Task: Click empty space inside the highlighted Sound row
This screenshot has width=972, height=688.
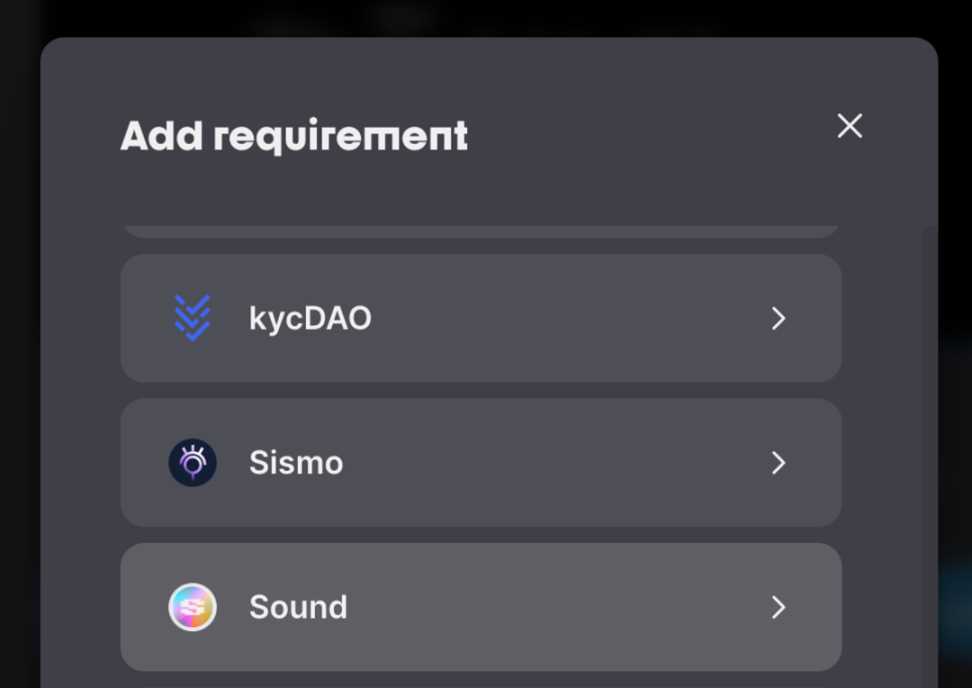Action: pyautogui.click(x=560, y=607)
